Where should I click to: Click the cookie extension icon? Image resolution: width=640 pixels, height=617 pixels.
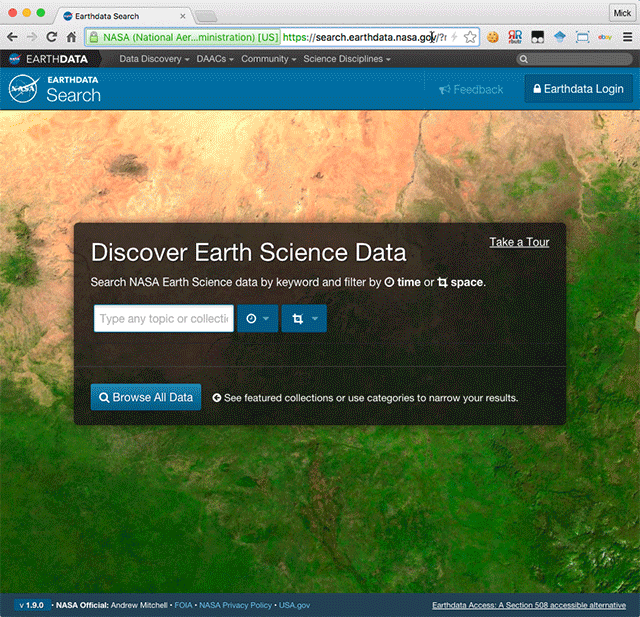click(493, 37)
